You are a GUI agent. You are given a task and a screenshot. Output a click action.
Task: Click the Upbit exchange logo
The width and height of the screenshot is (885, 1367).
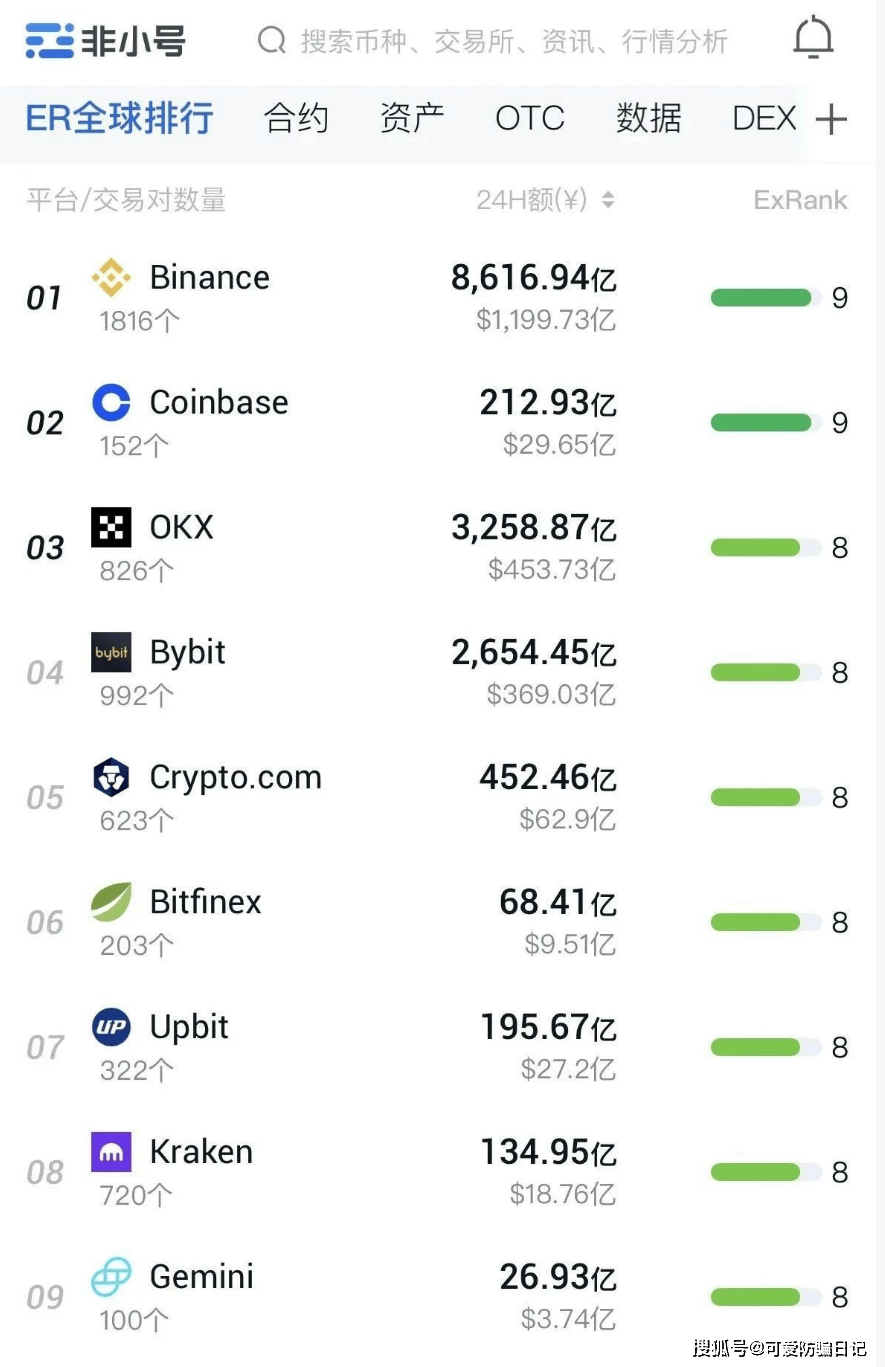111,1027
